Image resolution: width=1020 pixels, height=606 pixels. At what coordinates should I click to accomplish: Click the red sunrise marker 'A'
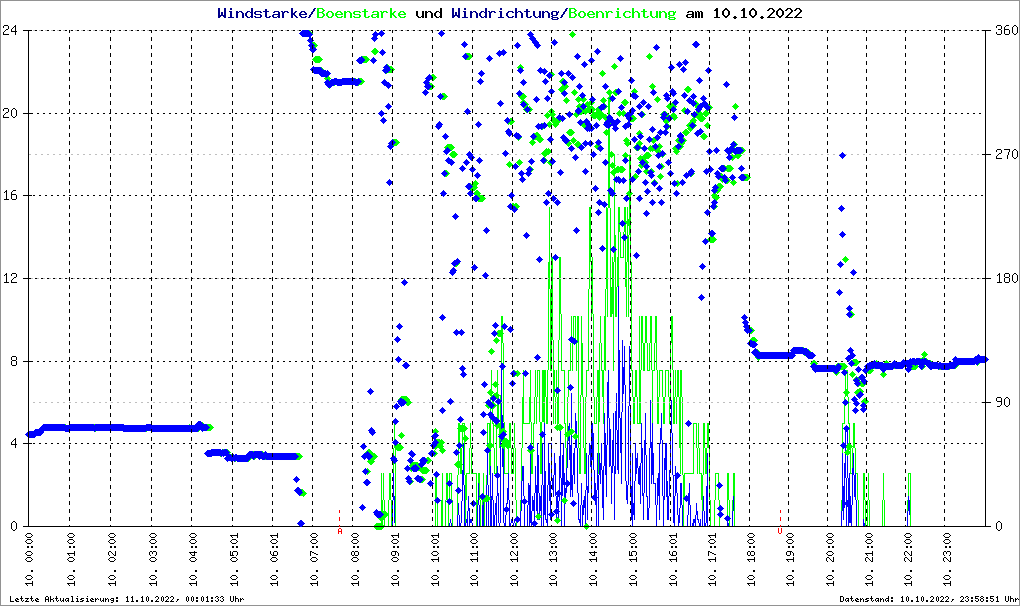340,531
